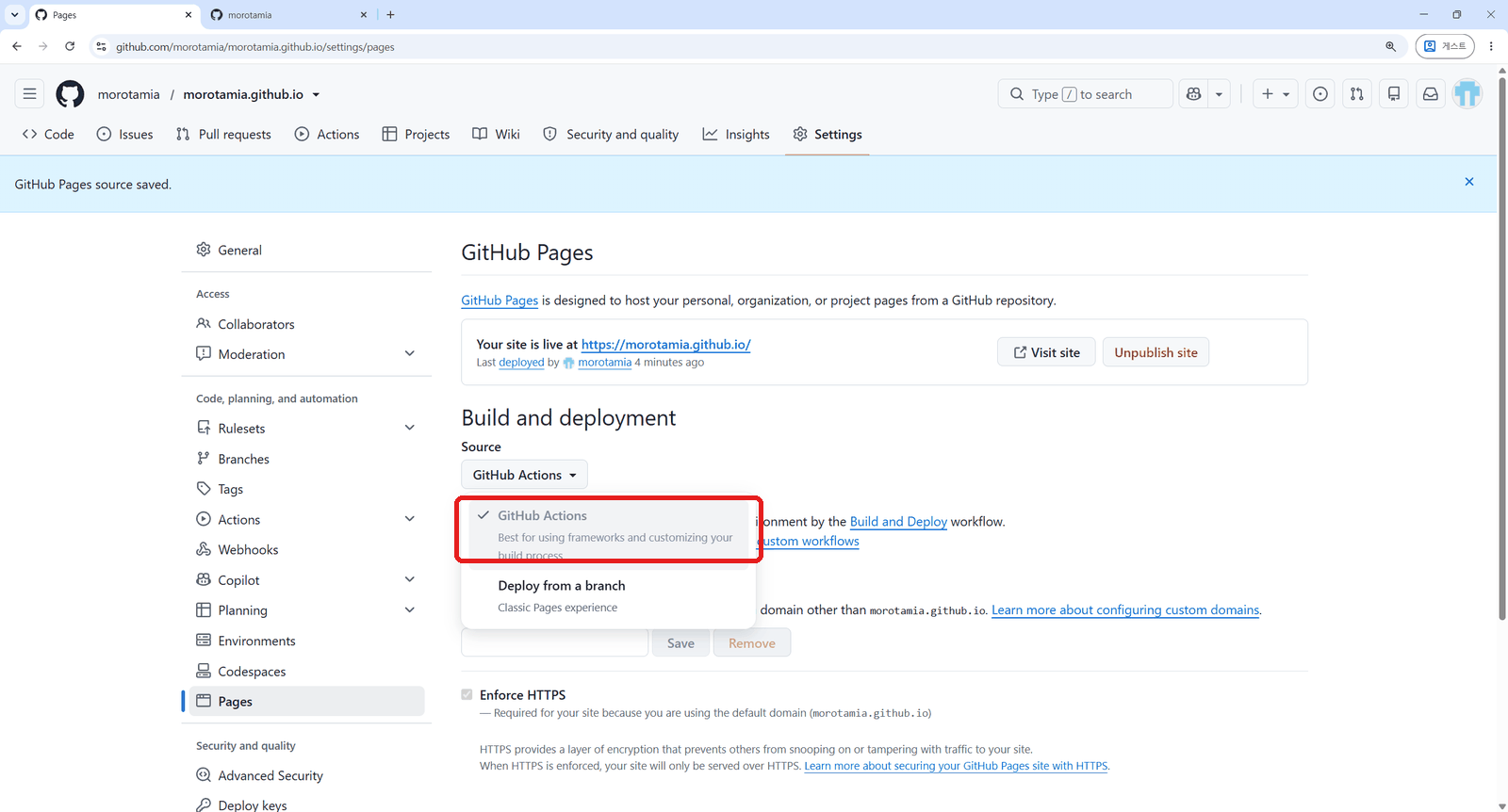The image size is (1508, 812).
Task: Open the notifications inbox icon
Action: tap(1431, 94)
